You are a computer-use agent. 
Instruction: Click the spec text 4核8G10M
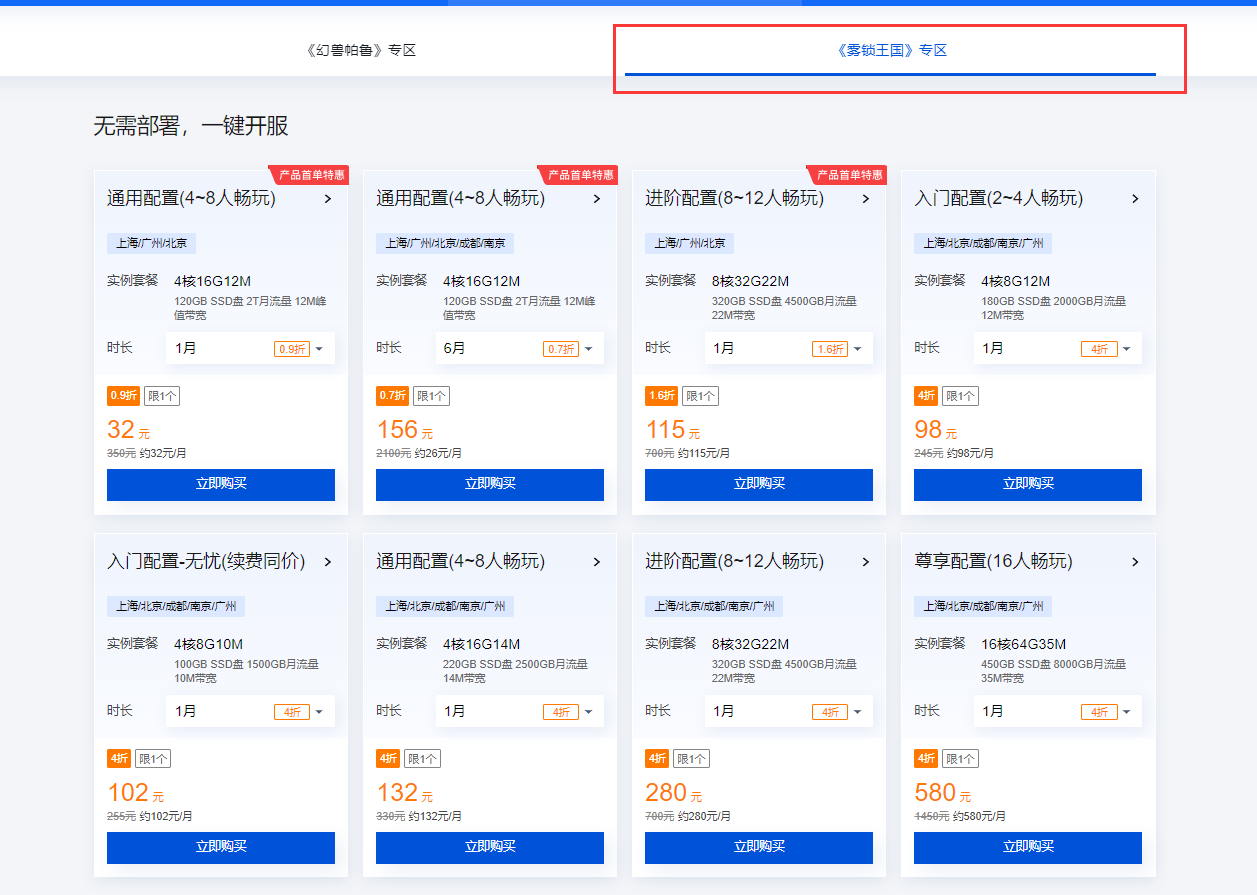[x=209, y=644]
